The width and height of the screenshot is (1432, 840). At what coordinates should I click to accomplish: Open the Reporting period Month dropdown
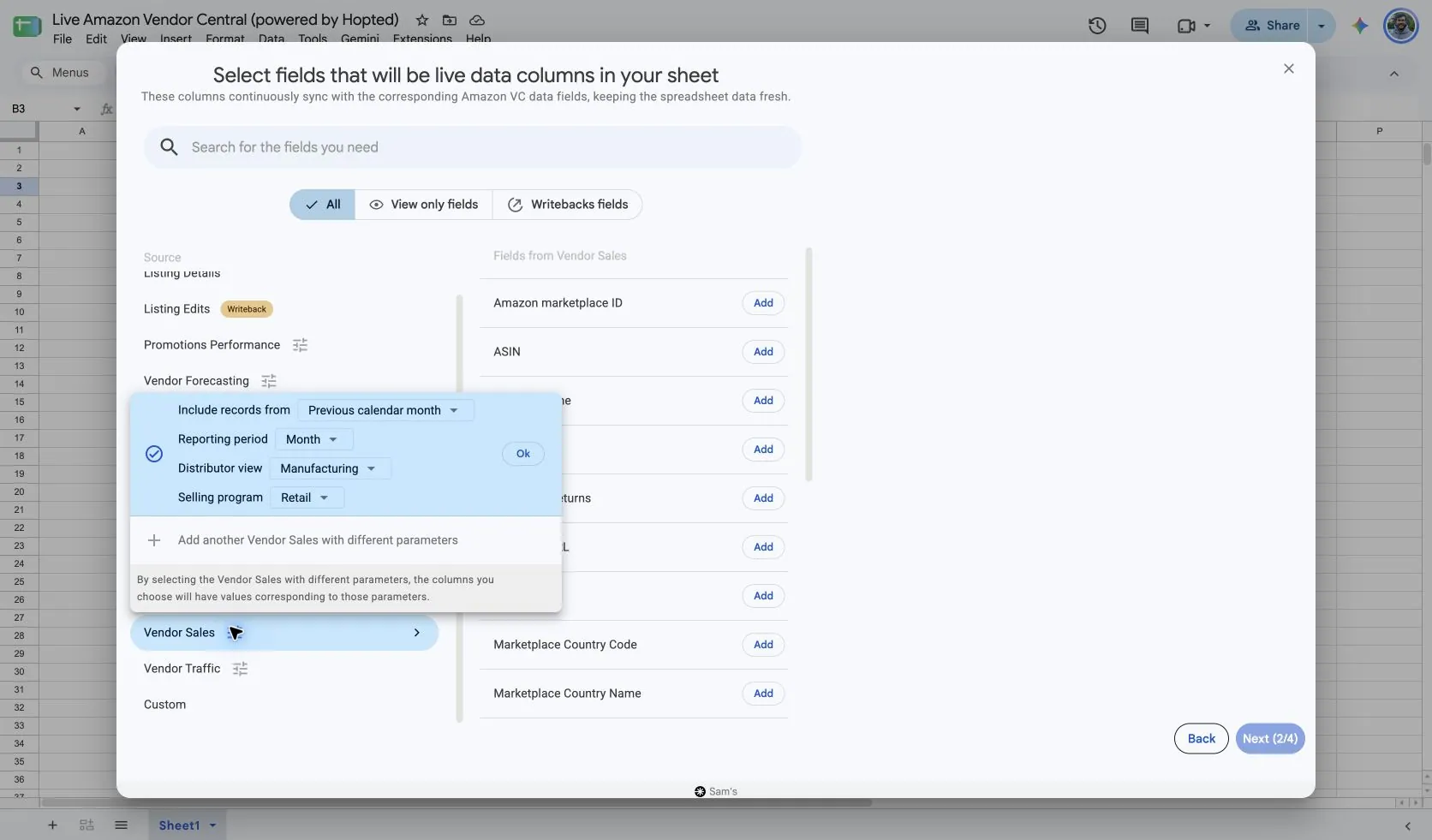[313, 439]
